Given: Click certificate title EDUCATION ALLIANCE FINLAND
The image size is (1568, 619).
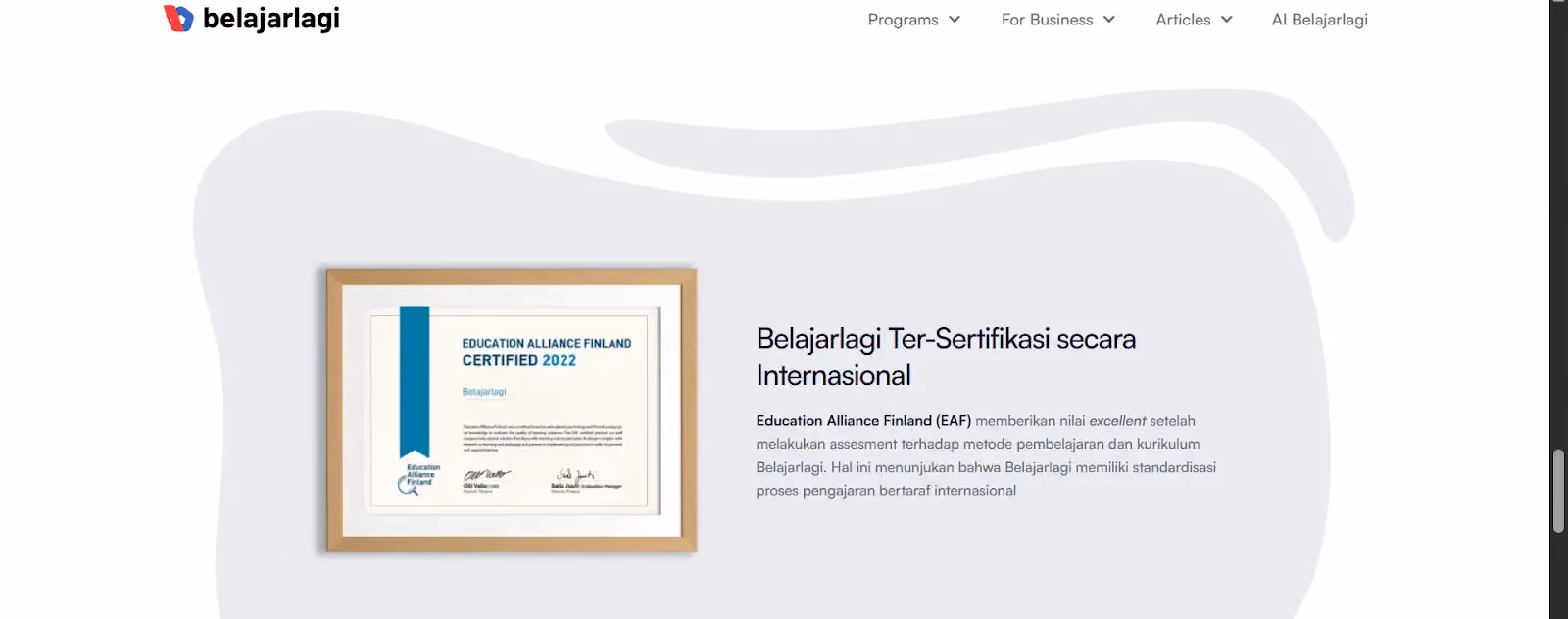Looking at the screenshot, I should click(x=547, y=344).
